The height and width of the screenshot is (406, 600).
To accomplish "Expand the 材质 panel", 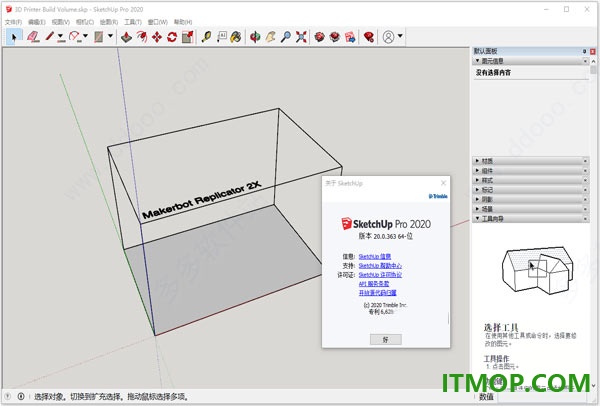I will click(x=477, y=161).
